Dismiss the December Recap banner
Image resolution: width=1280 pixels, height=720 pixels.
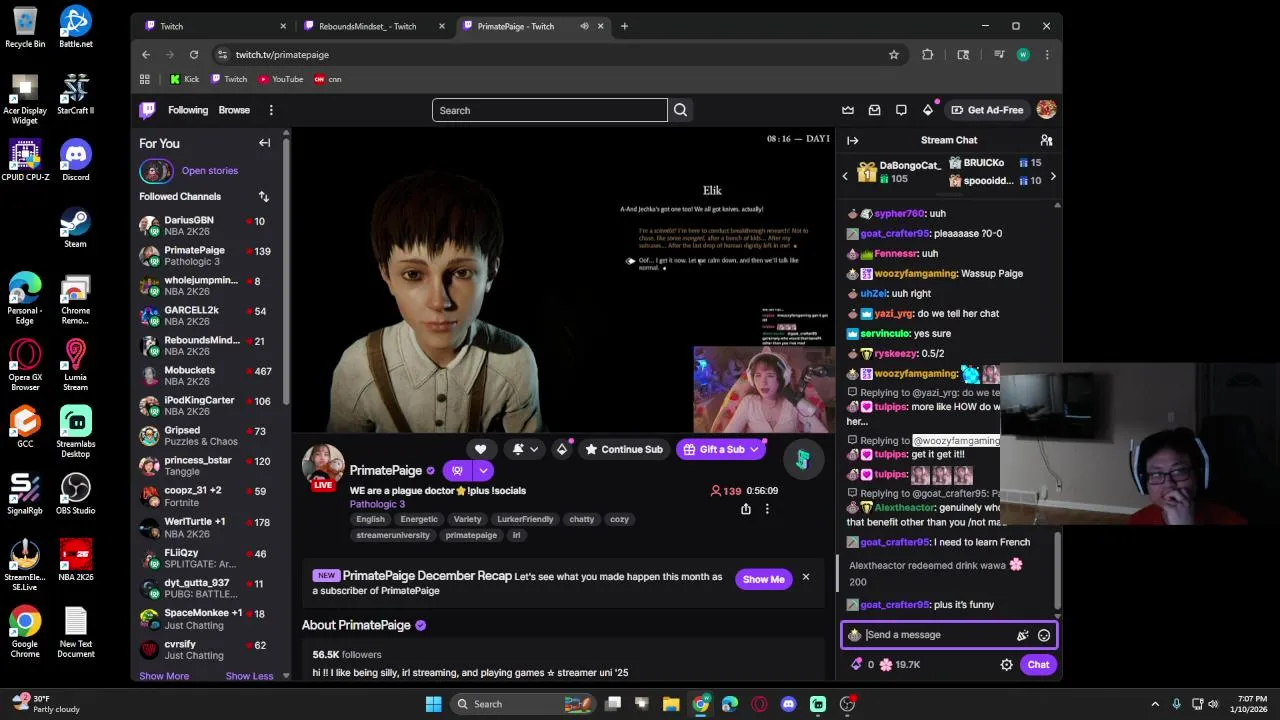point(805,577)
